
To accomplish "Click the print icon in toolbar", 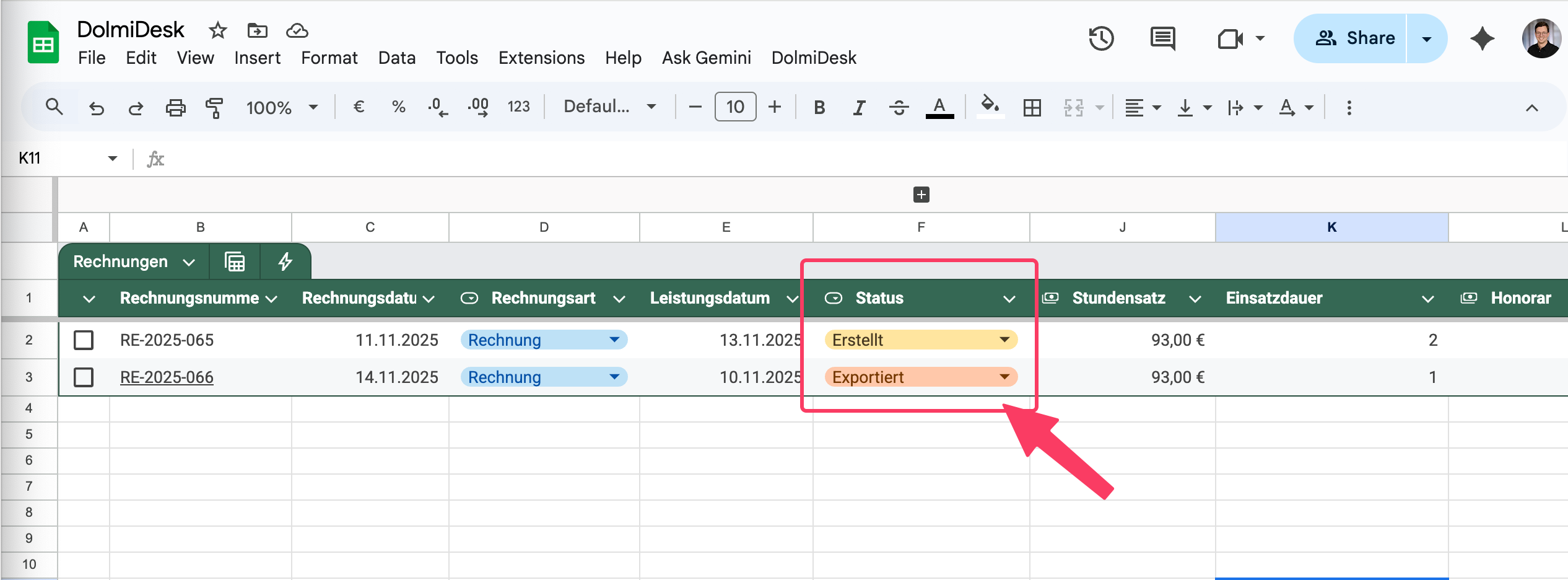I will coord(175,107).
